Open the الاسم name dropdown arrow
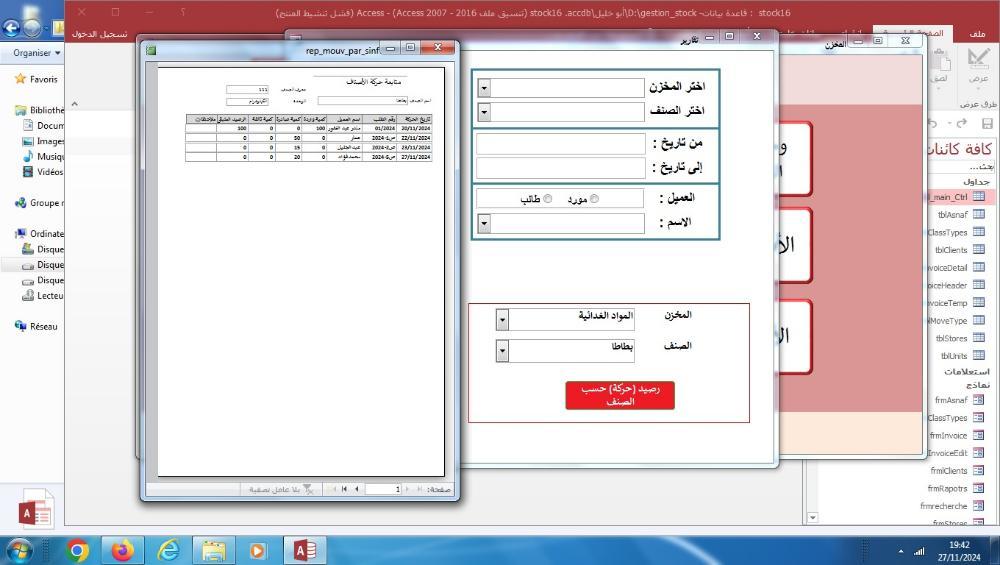1000x565 pixels. tap(484, 223)
